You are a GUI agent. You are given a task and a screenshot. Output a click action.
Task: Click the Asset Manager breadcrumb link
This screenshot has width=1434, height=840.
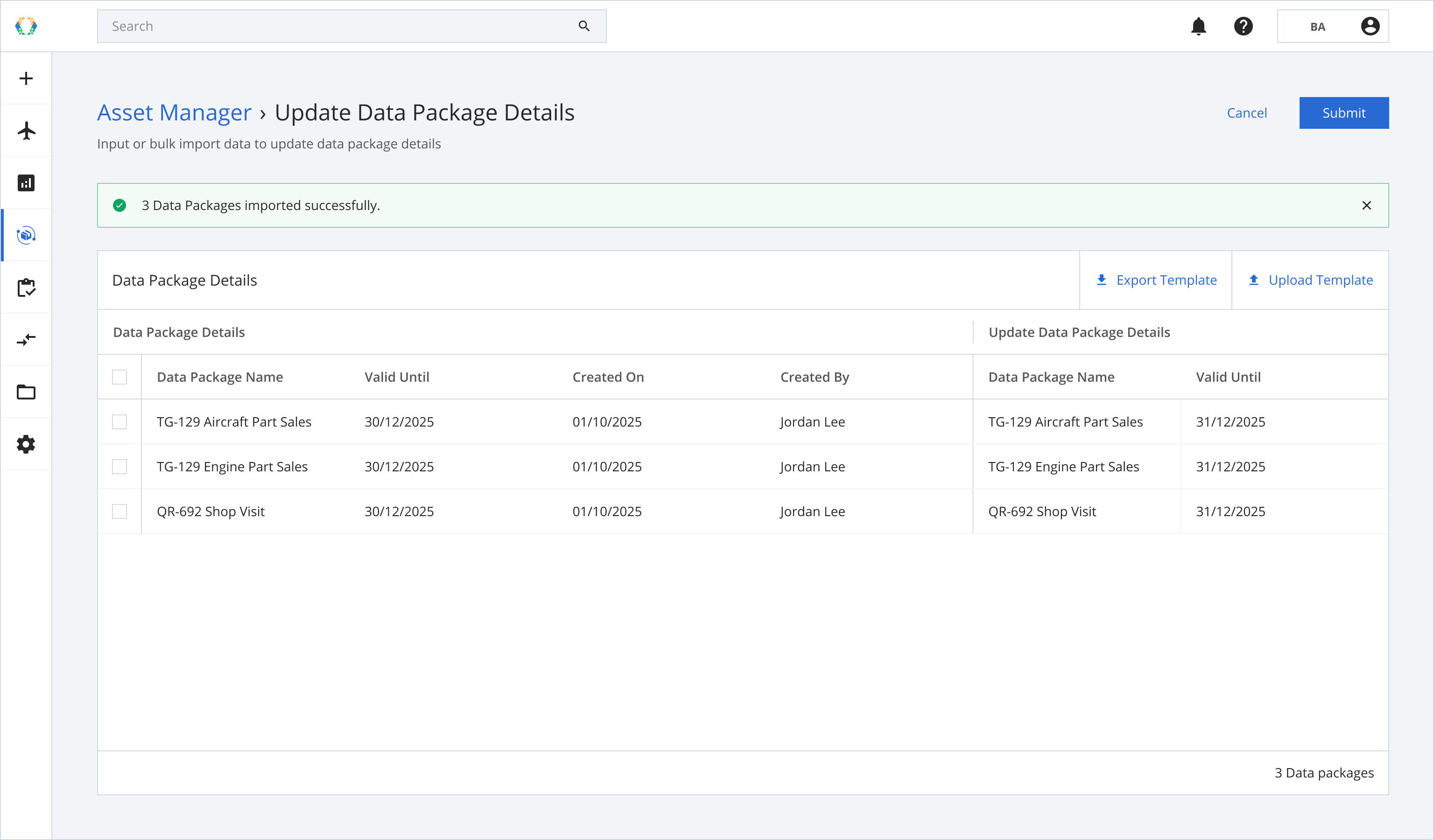[x=174, y=112]
